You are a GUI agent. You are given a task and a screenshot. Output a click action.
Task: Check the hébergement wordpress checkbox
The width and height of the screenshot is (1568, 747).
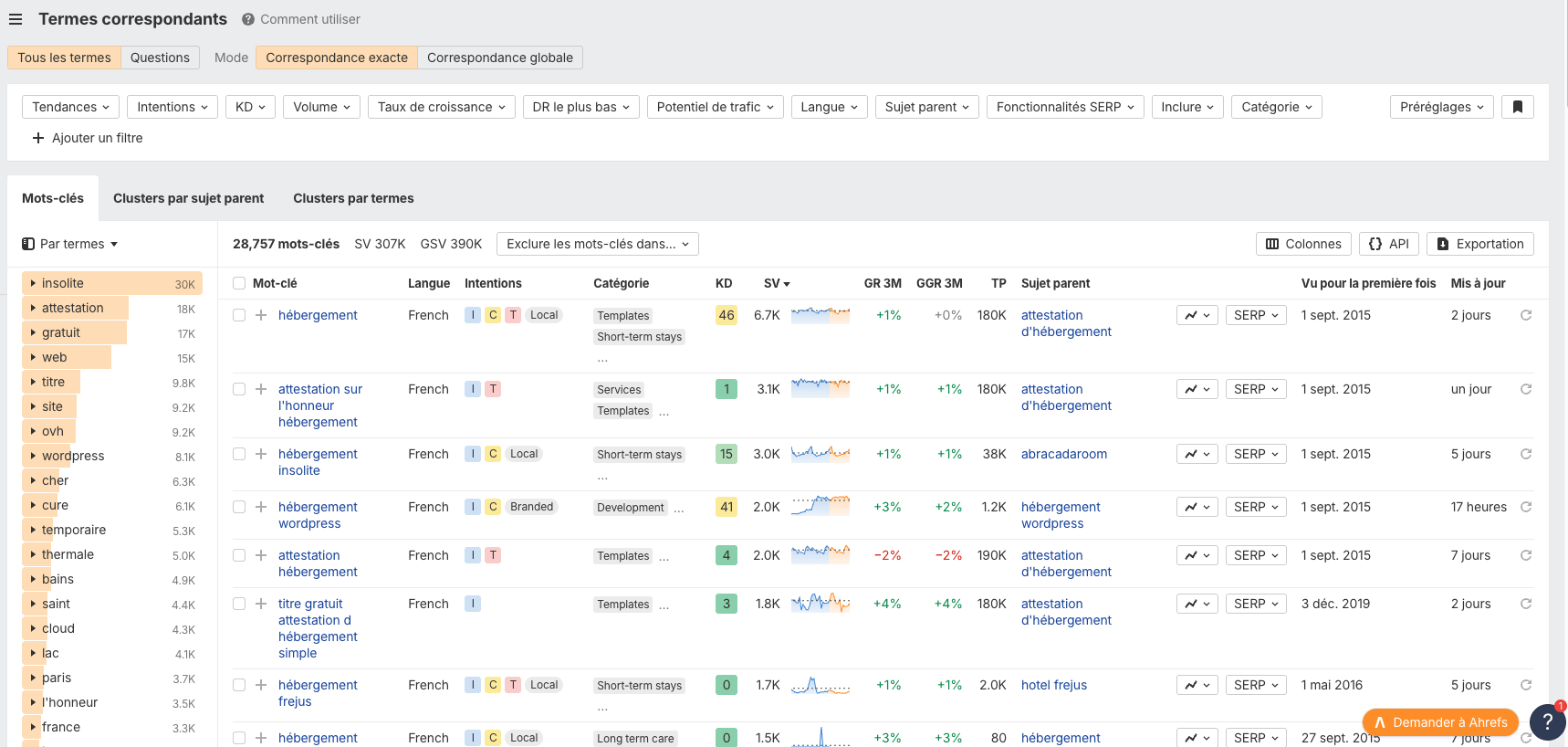pyautogui.click(x=239, y=507)
